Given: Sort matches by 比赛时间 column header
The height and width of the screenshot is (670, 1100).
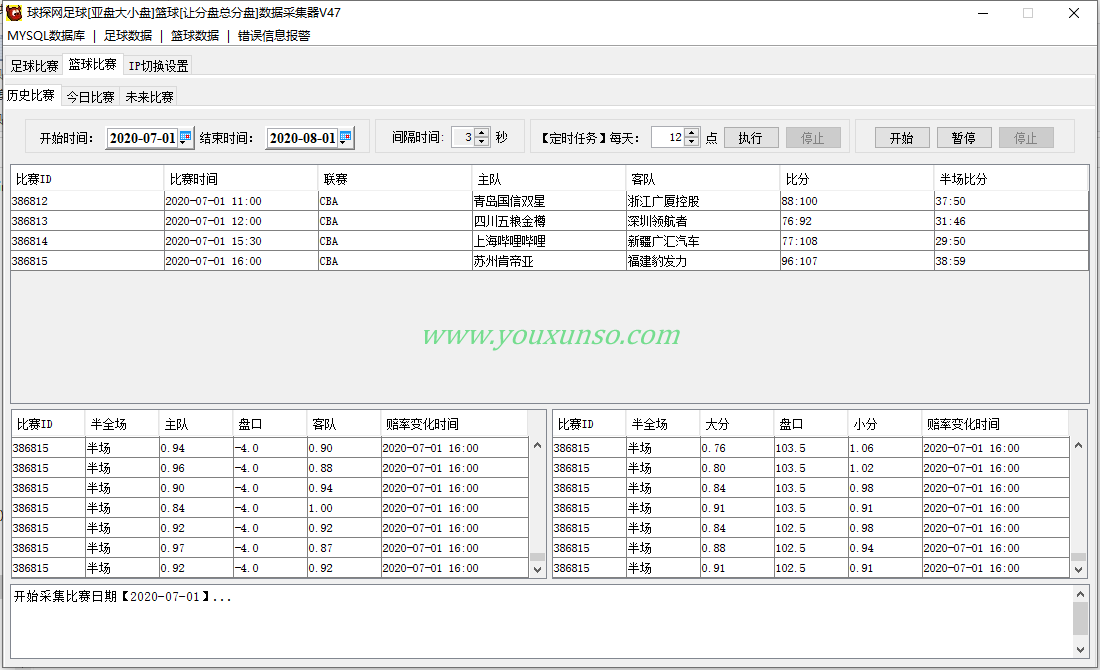Looking at the screenshot, I should point(241,179).
